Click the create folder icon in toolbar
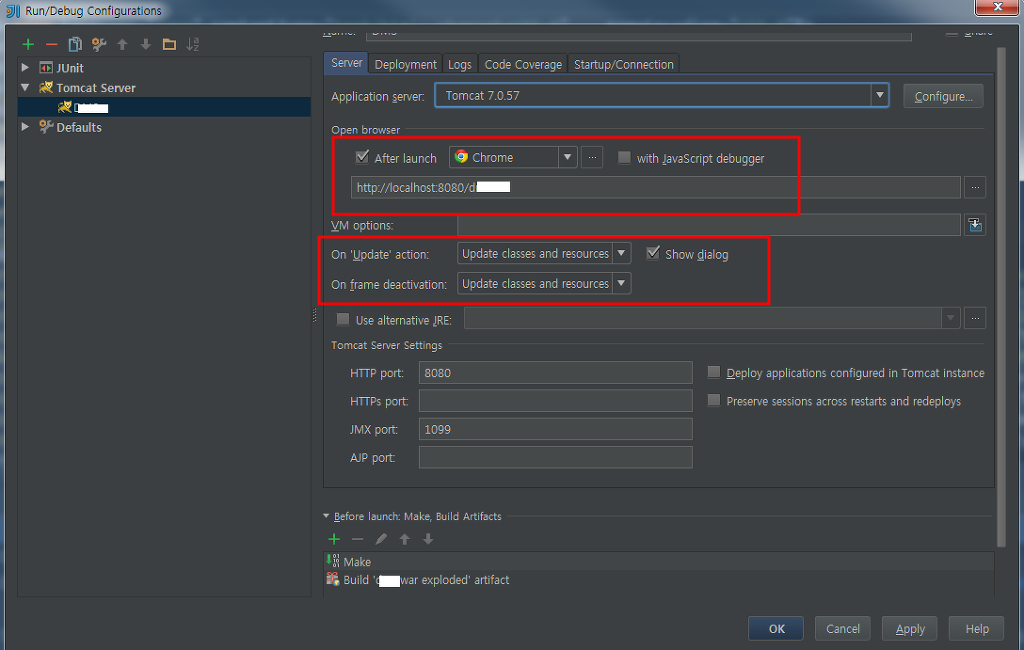Screen dimensions: 1024x650 (x=169, y=44)
